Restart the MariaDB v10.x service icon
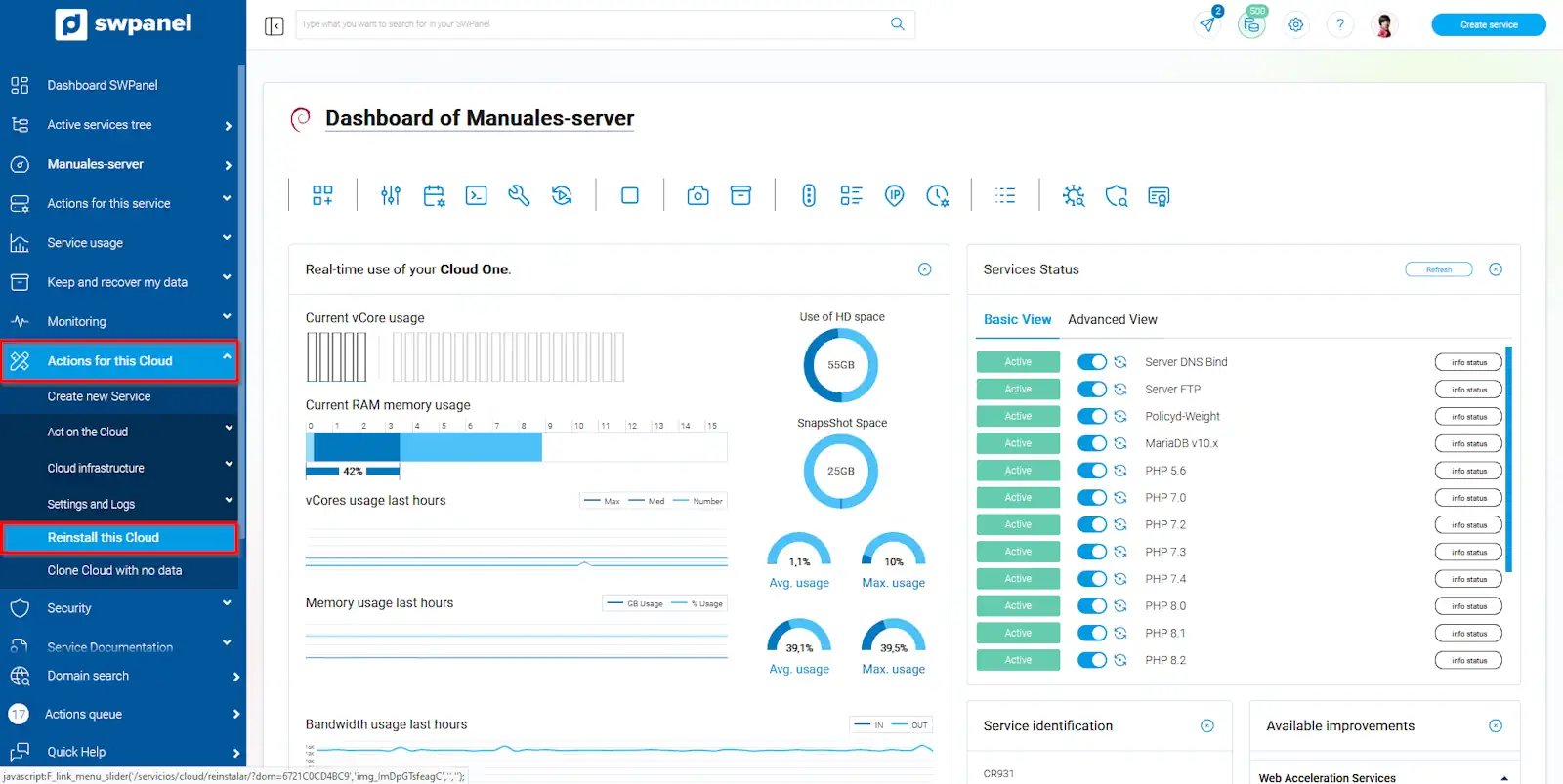Image resolution: width=1563 pixels, height=784 pixels. [1120, 443]
